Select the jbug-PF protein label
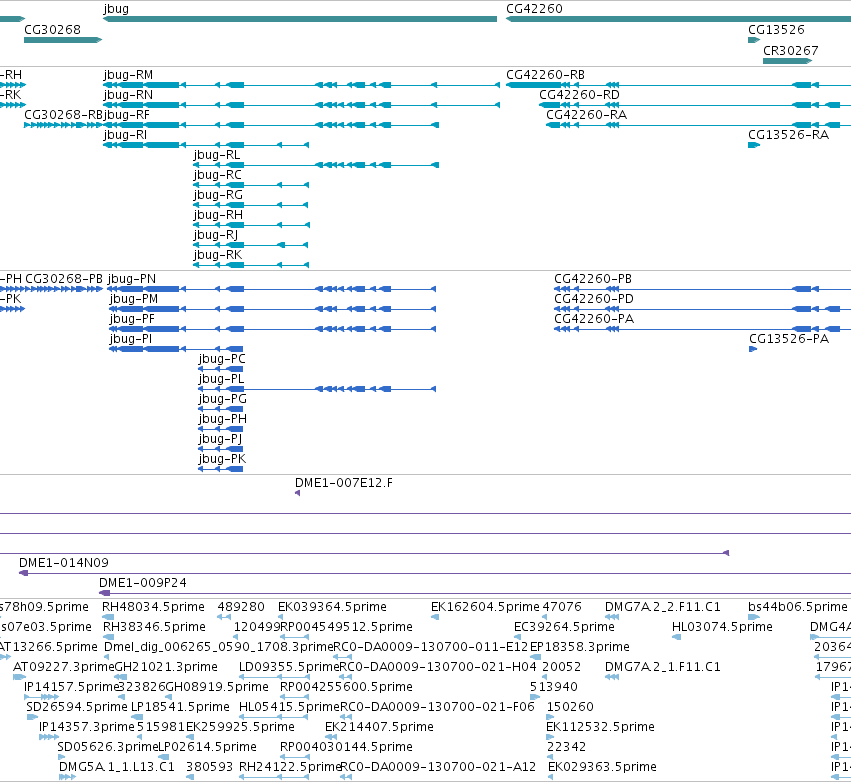851x782 pixels. coord(132,319)
